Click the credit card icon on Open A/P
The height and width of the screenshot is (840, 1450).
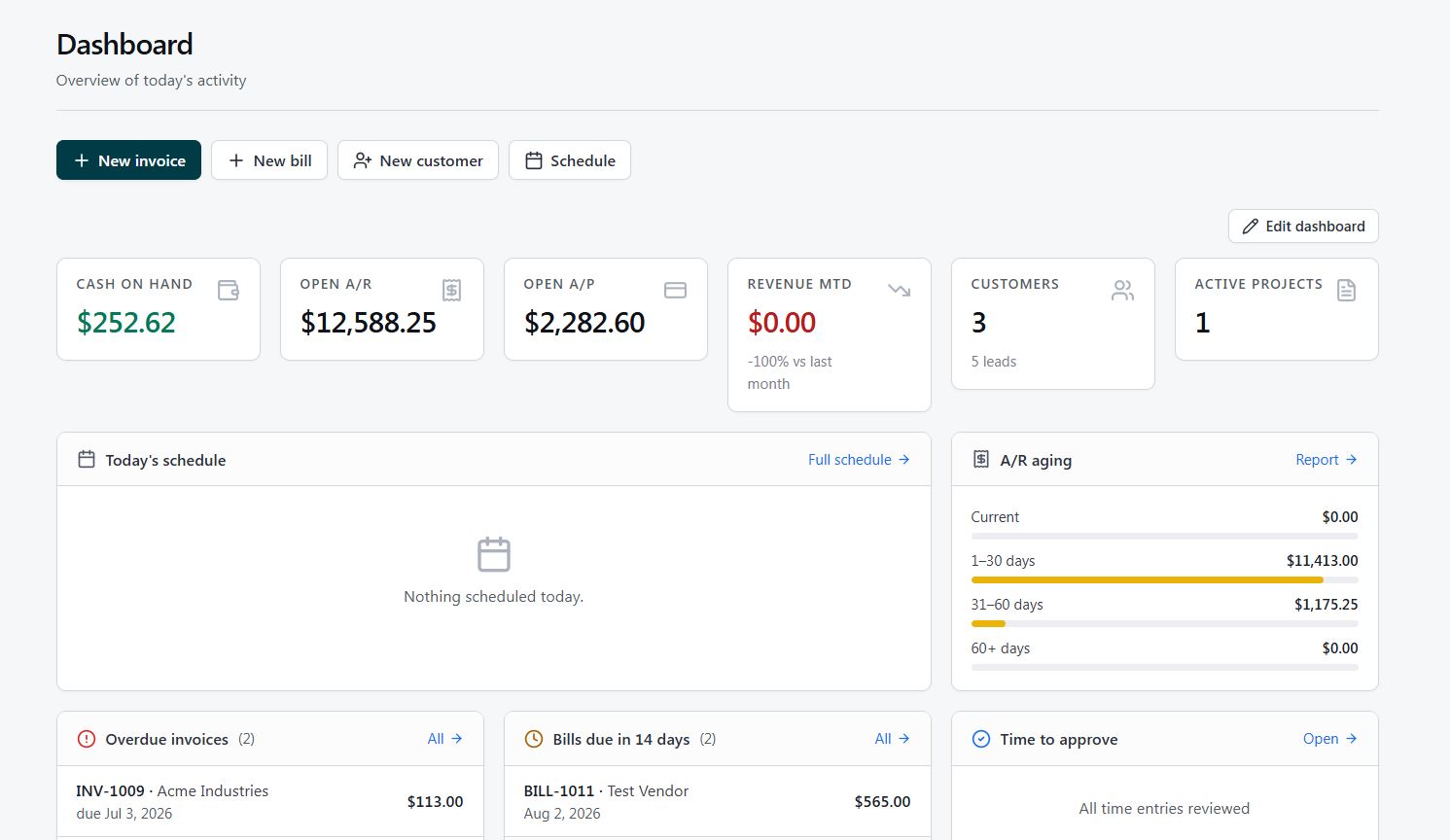676,290
